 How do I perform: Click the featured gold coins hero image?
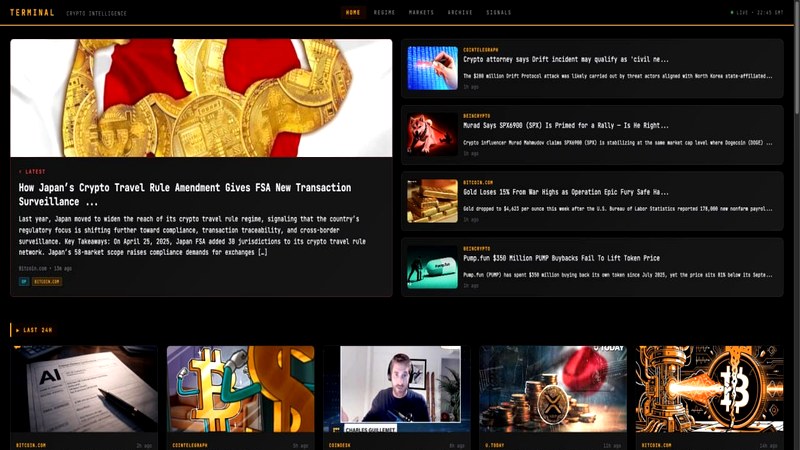201,98
